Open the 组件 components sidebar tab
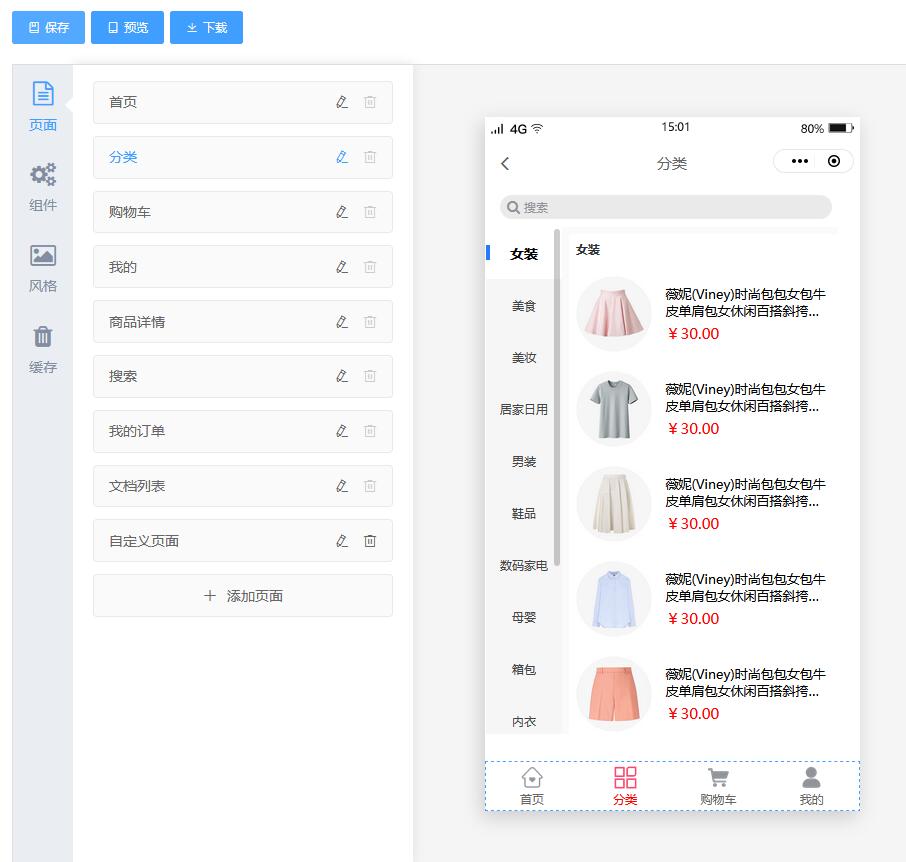This screenshot has height=862, width=906. coord(43,187)
